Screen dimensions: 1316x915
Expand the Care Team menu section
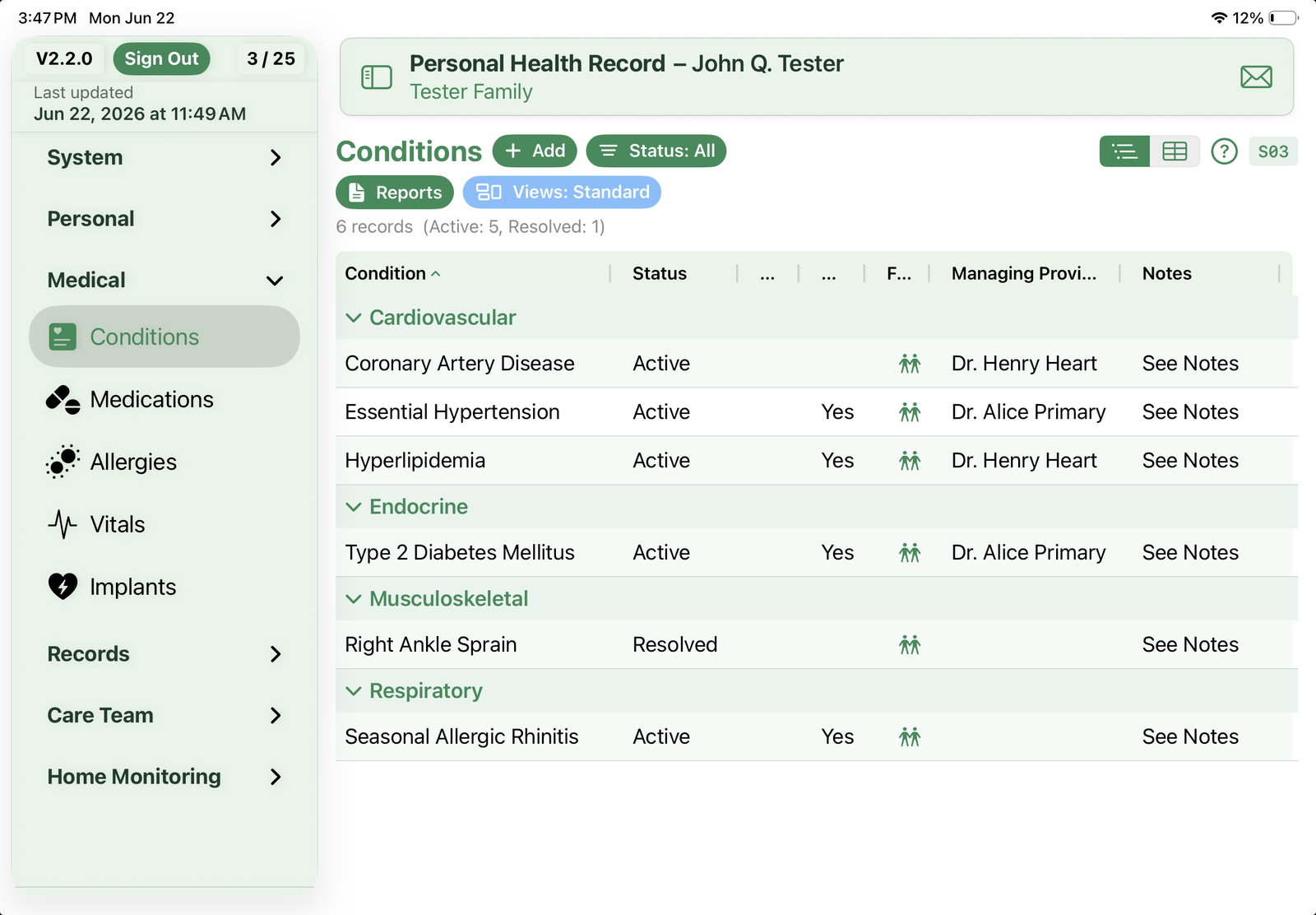click(x=164, y=715)
